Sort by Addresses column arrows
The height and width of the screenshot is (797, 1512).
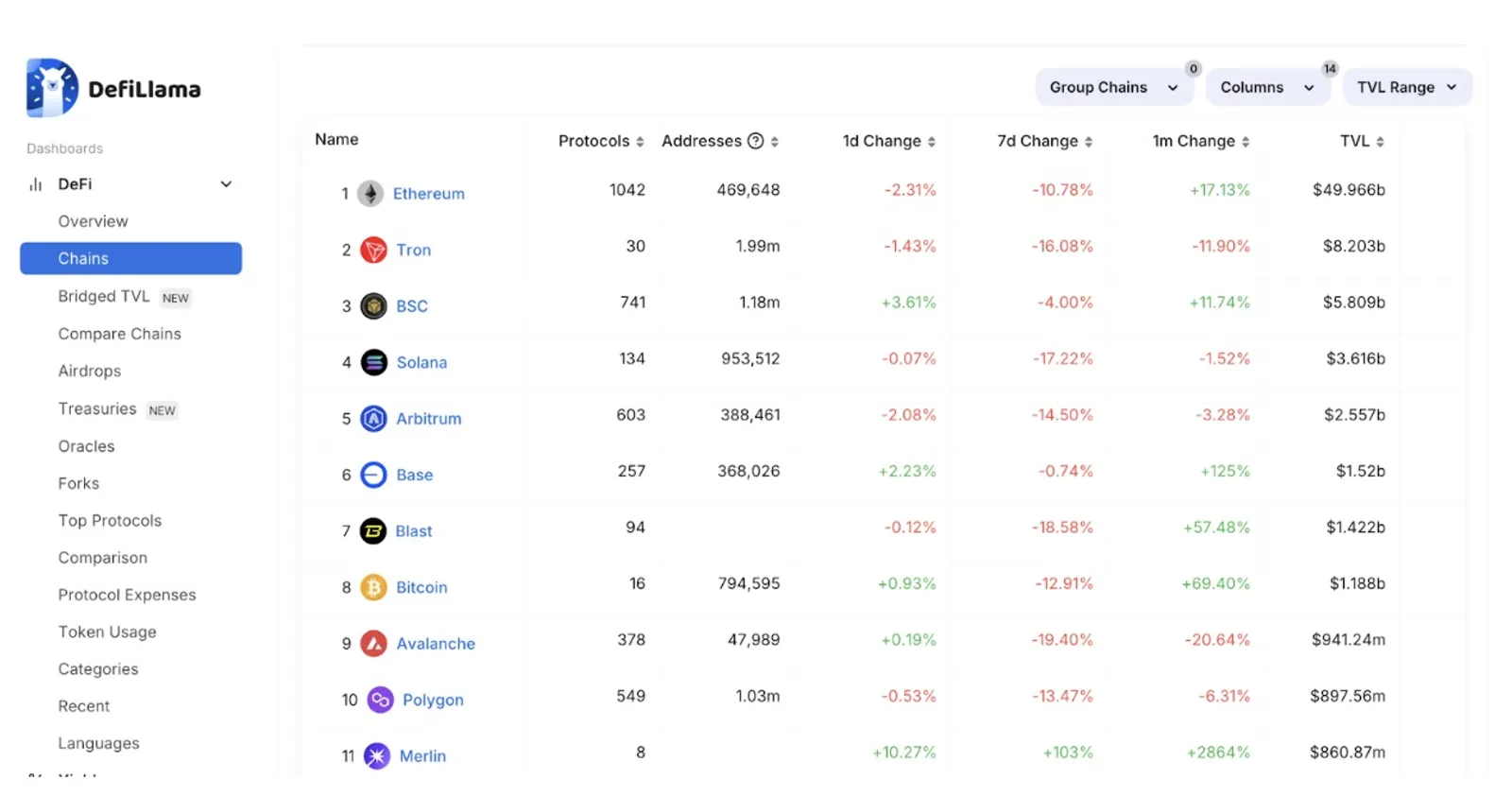pos(775,142)
